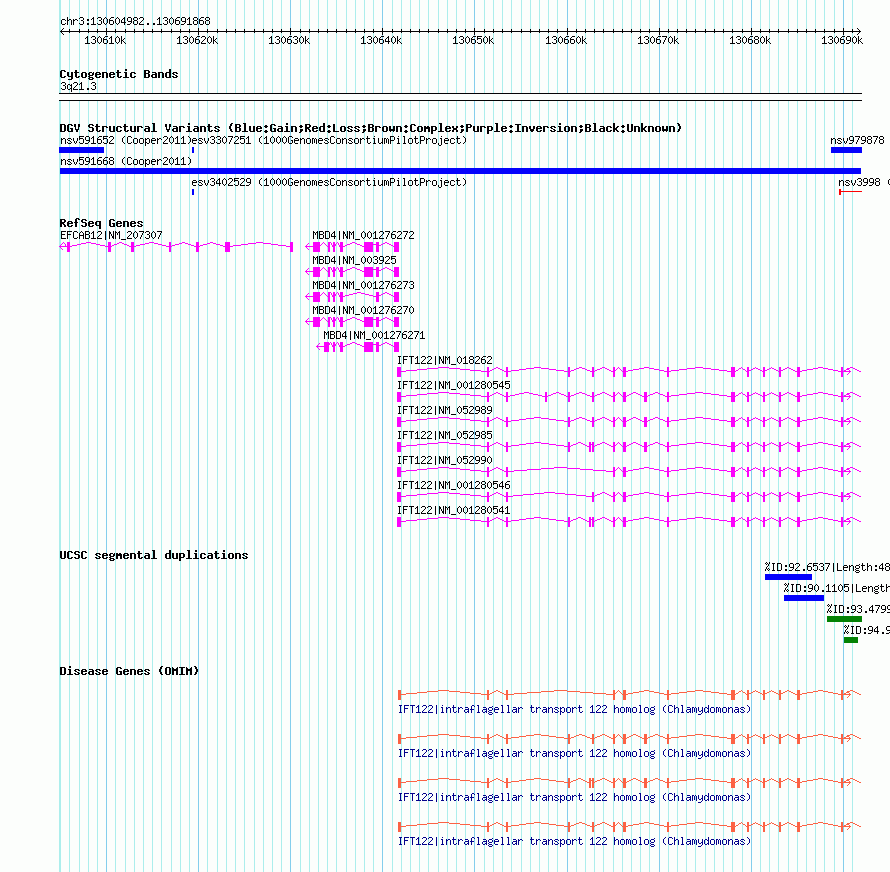Click the 130620k ruler tick label
Image resolution: width=890 pixels, height=872 pixels.
tap(197, 40)
